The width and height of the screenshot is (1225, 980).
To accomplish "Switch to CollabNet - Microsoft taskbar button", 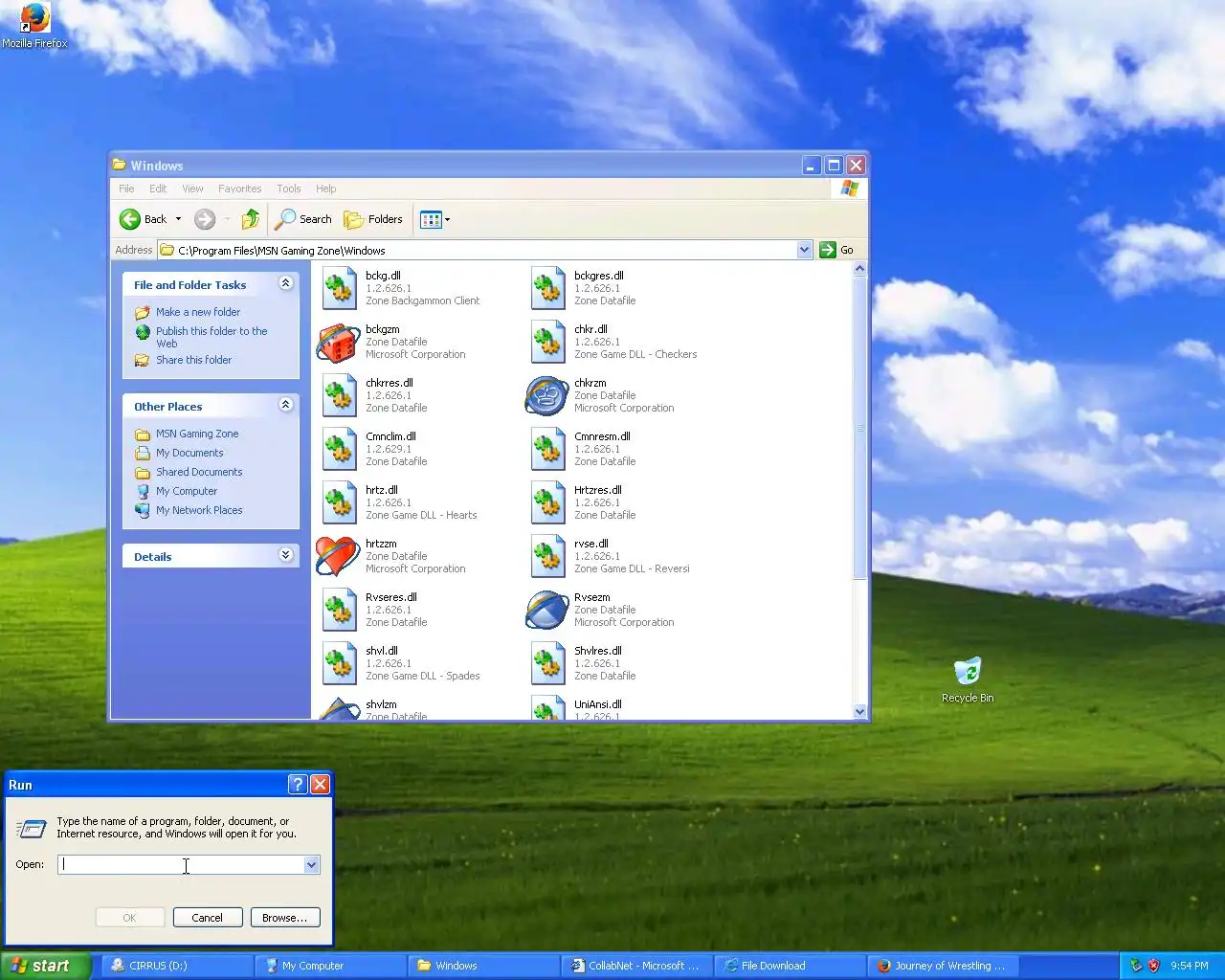I will click(x=636, y=966).
